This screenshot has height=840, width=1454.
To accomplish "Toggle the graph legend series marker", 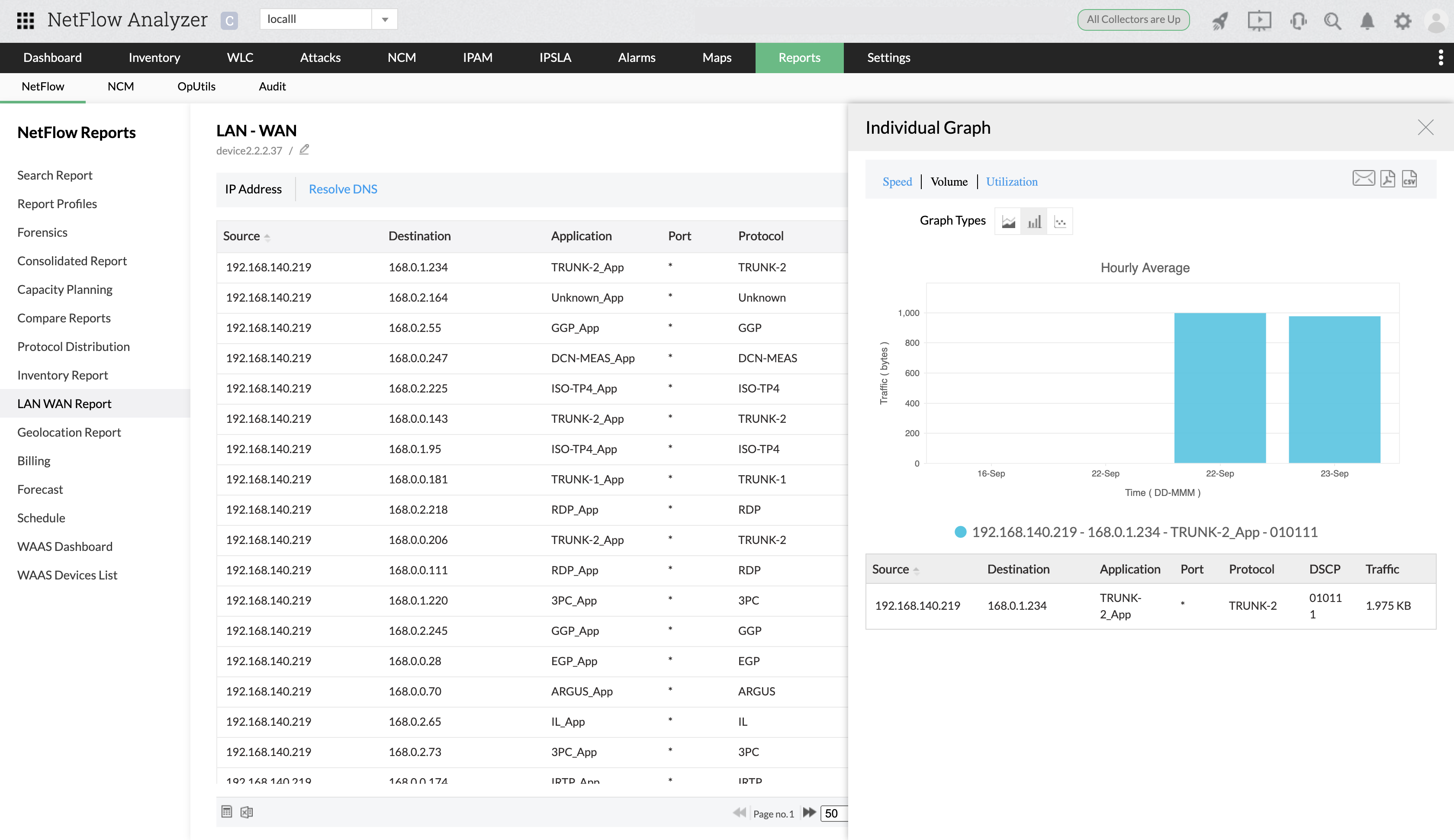I will click(960, 532).
